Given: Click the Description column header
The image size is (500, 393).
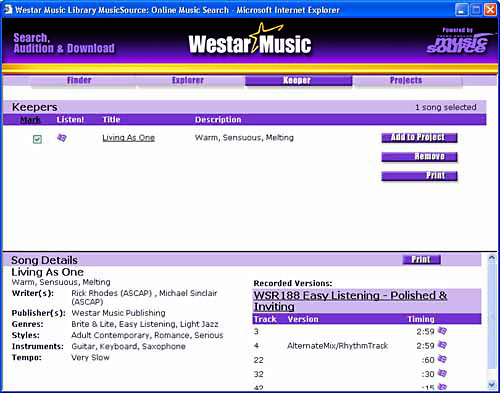Looking at the screenshot, I should (x=218, y=120).
